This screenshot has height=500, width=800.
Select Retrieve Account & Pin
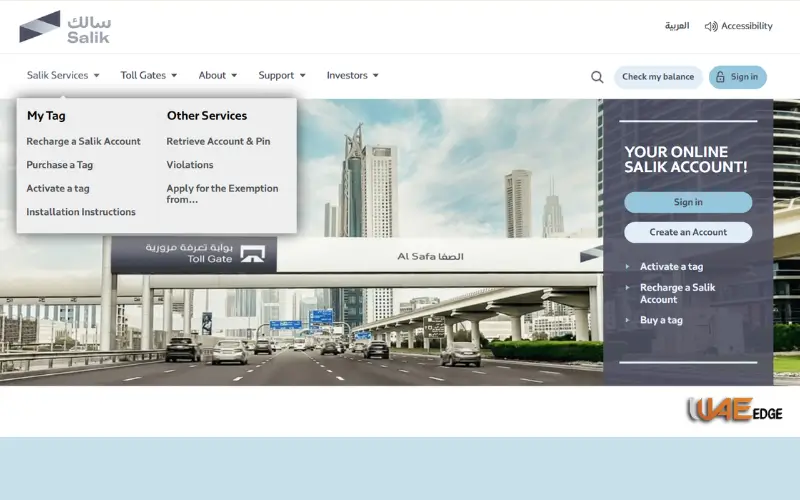click(x=218, y=141)
